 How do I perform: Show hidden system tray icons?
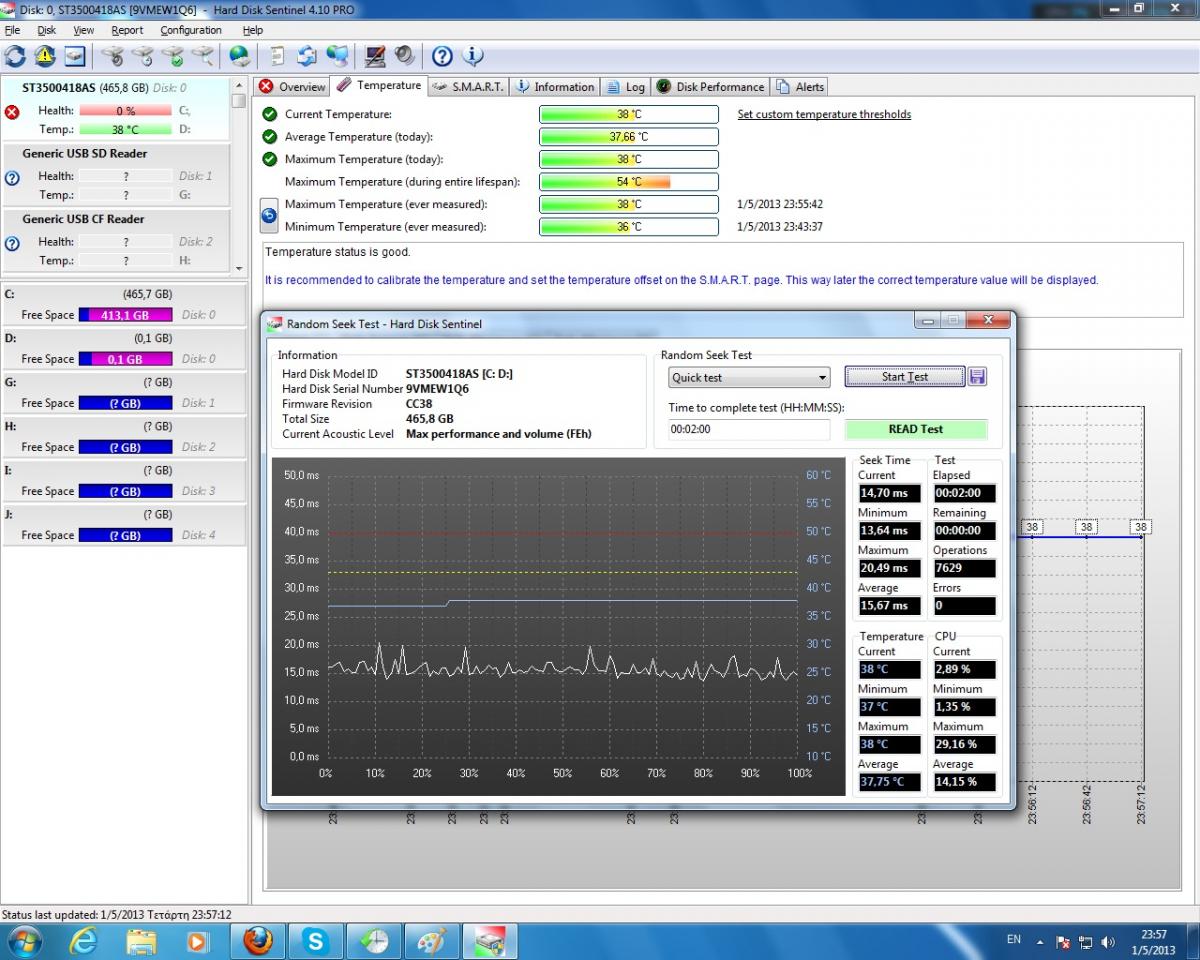point(1042,941)
